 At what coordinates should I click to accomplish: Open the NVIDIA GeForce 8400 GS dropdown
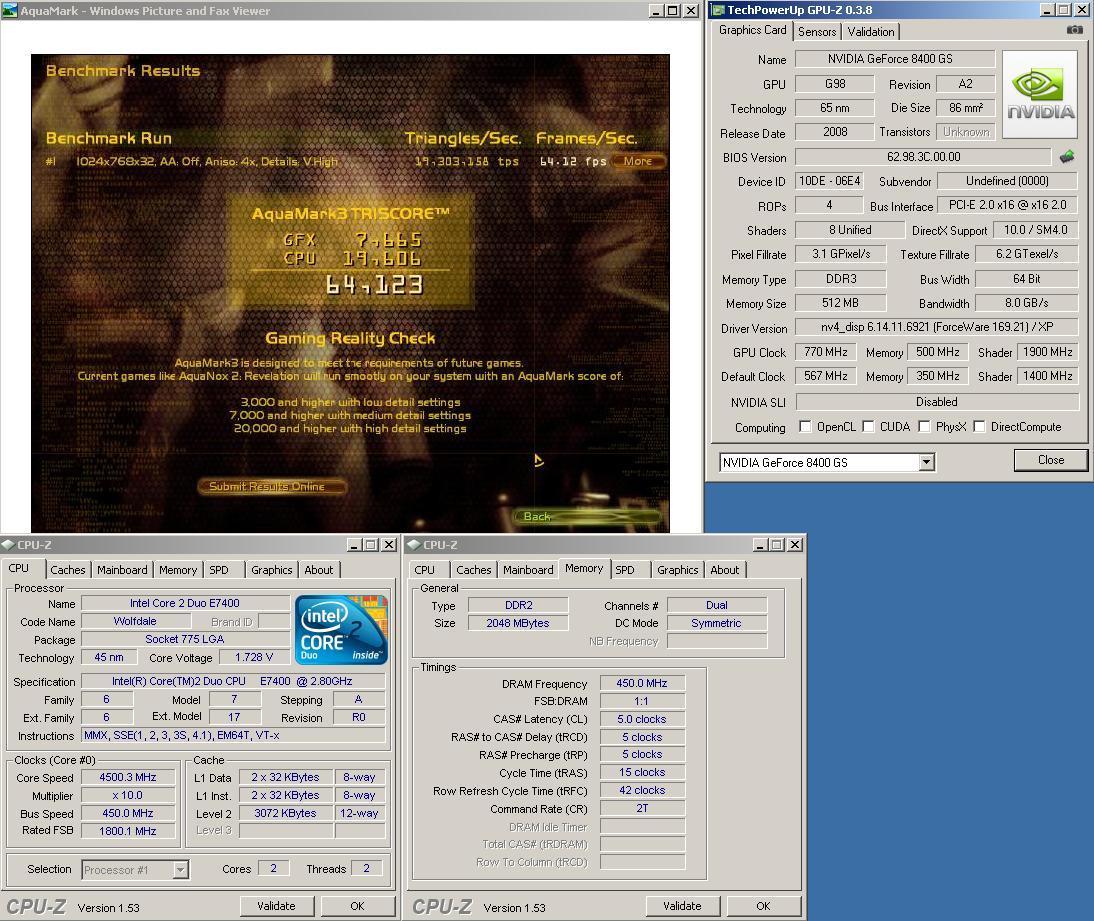927,462
